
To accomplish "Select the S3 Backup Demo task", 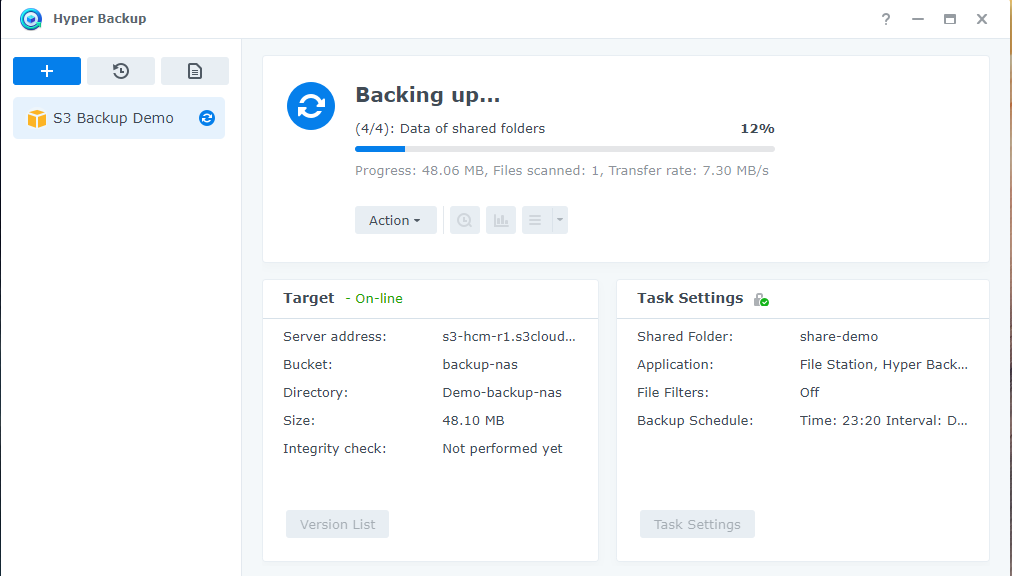I will pyautogui.click(x=113, y=118).
